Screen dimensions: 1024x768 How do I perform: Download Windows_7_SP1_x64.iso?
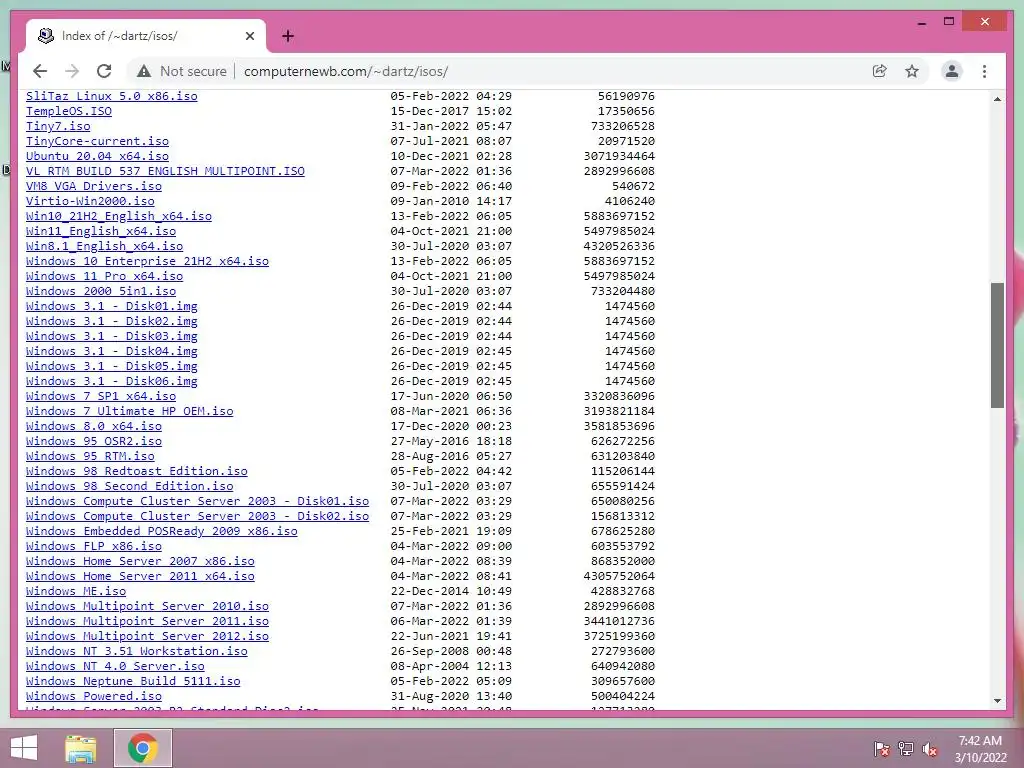[x=101, y=396]
